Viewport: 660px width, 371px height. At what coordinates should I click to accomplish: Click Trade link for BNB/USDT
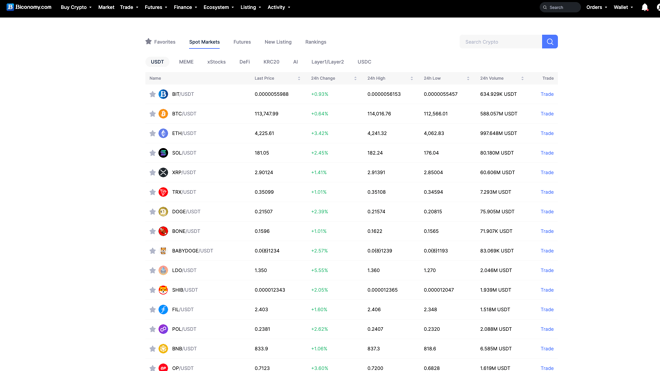547,349
